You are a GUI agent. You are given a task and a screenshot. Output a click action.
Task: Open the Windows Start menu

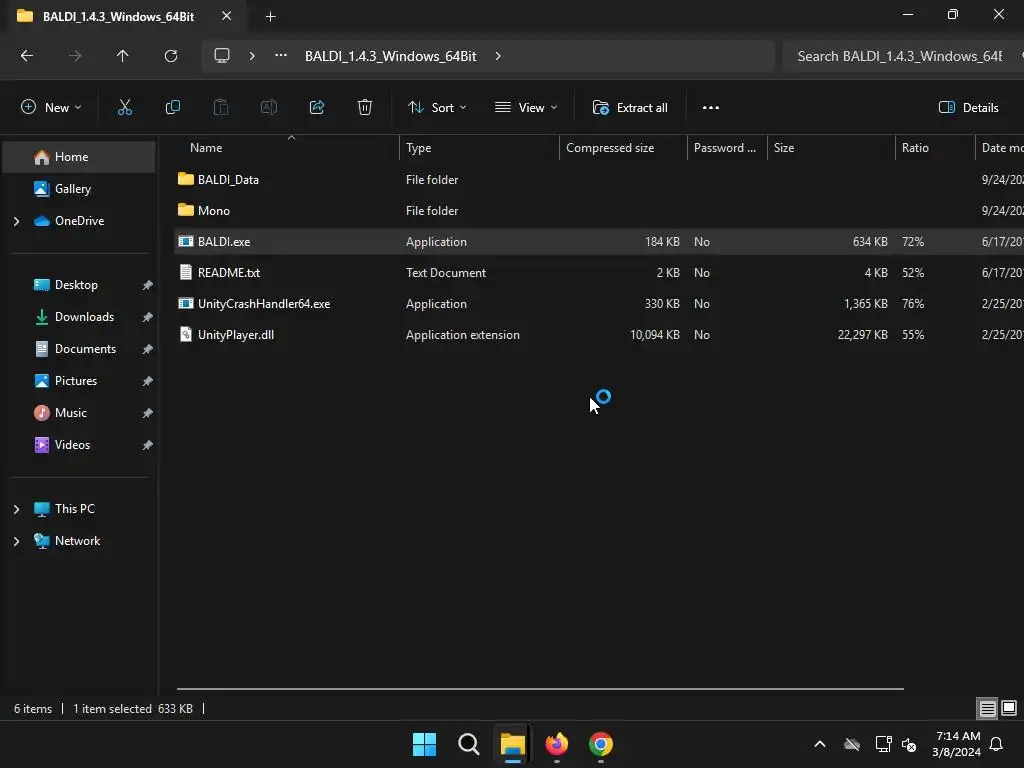tap(424, 744)
